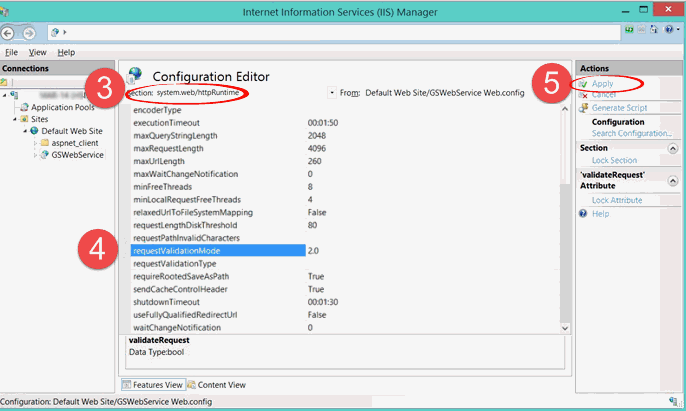Screen dimensions: 686x411
Task: Select GSWebService in the Connections tree
Action: [x=77, y=155]
